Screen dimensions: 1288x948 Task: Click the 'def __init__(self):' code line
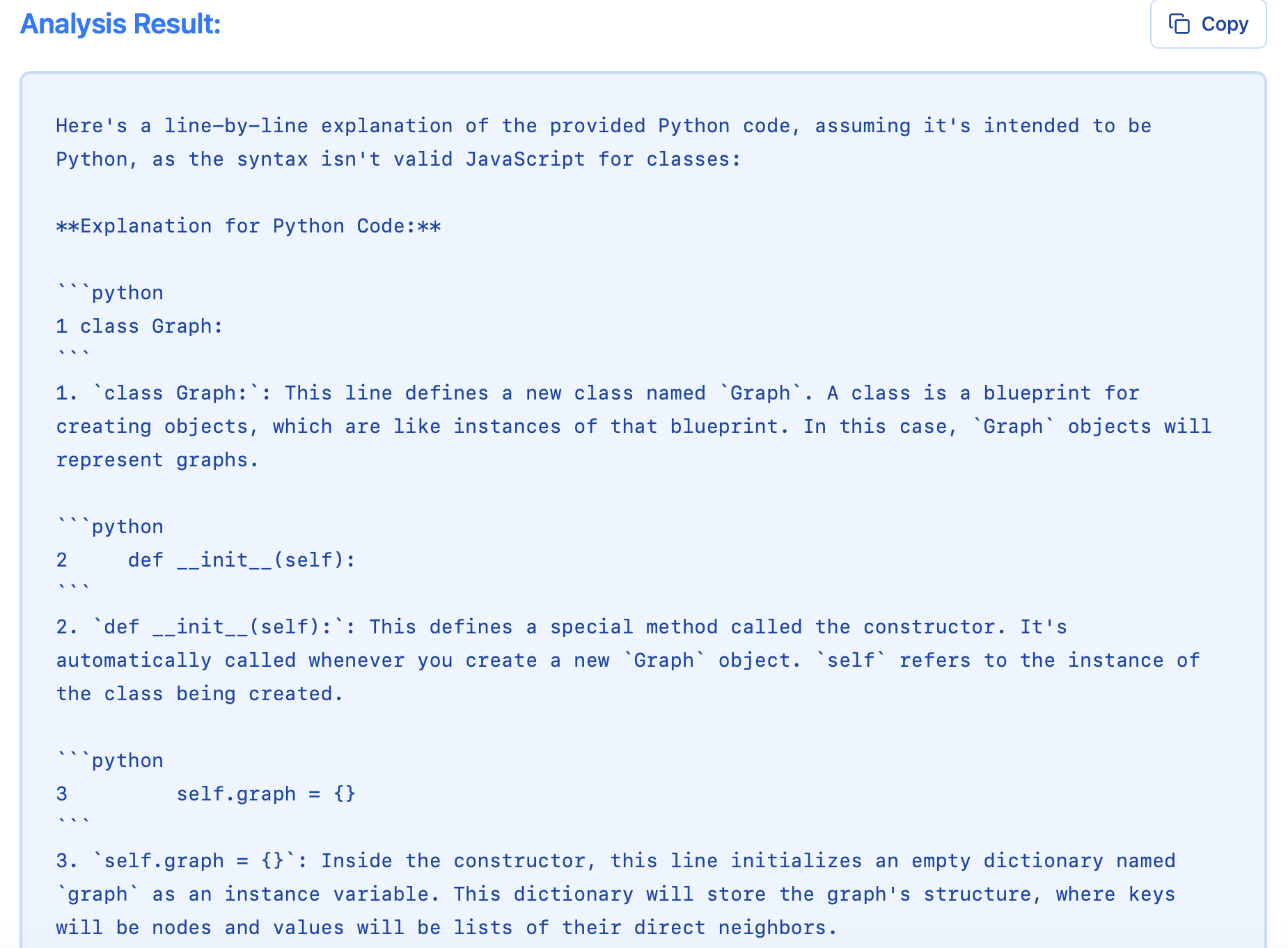(207, 559)
